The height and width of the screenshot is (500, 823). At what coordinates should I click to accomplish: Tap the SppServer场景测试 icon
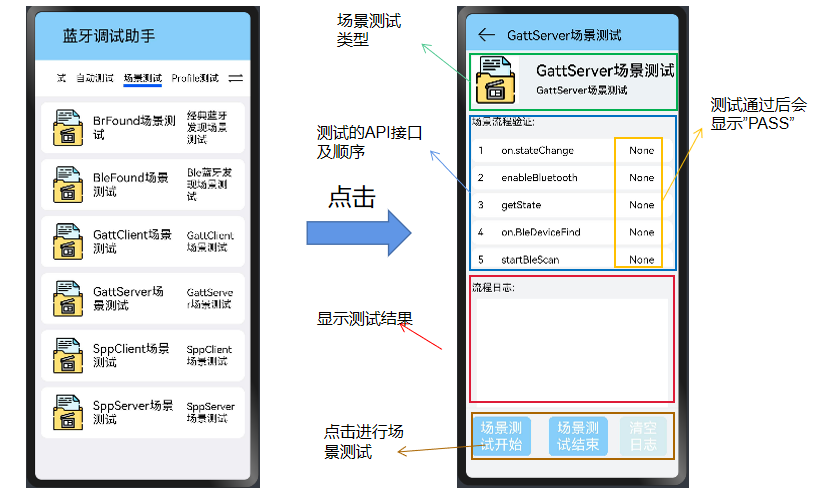tap(67, 412)
